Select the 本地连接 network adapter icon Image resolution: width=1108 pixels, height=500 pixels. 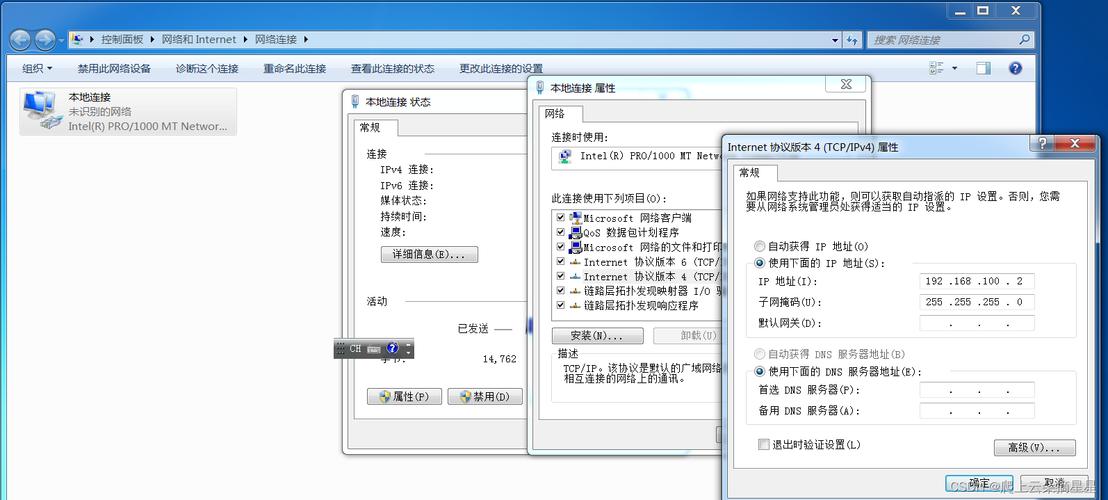point(40,111)
